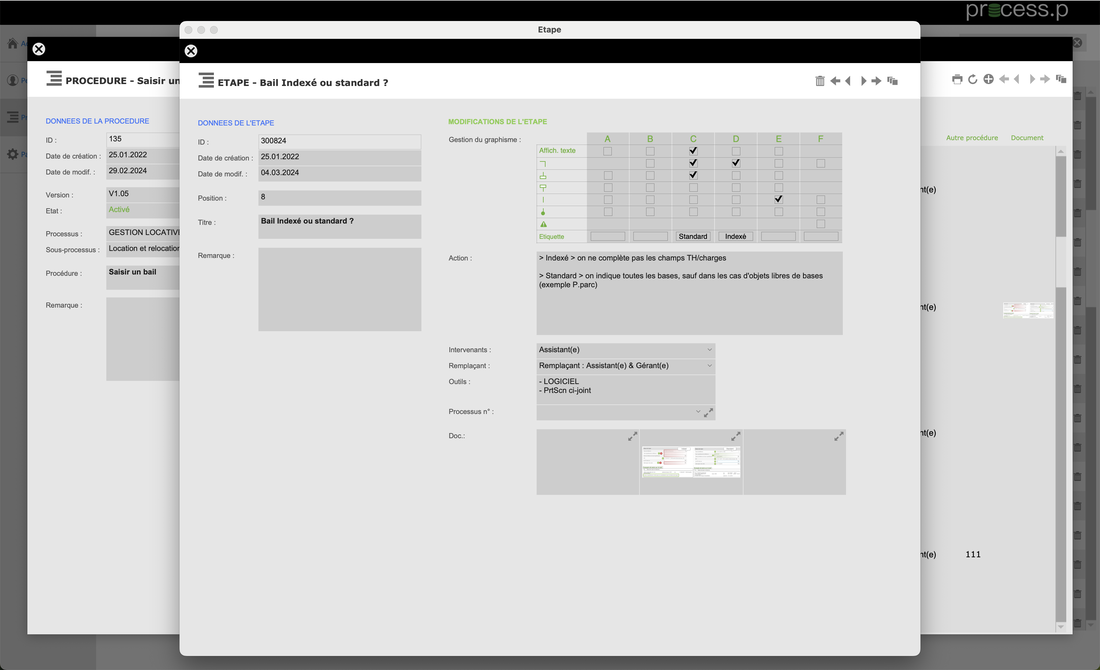Expand the Processus n° field with arrows icon

pos(709,412)
